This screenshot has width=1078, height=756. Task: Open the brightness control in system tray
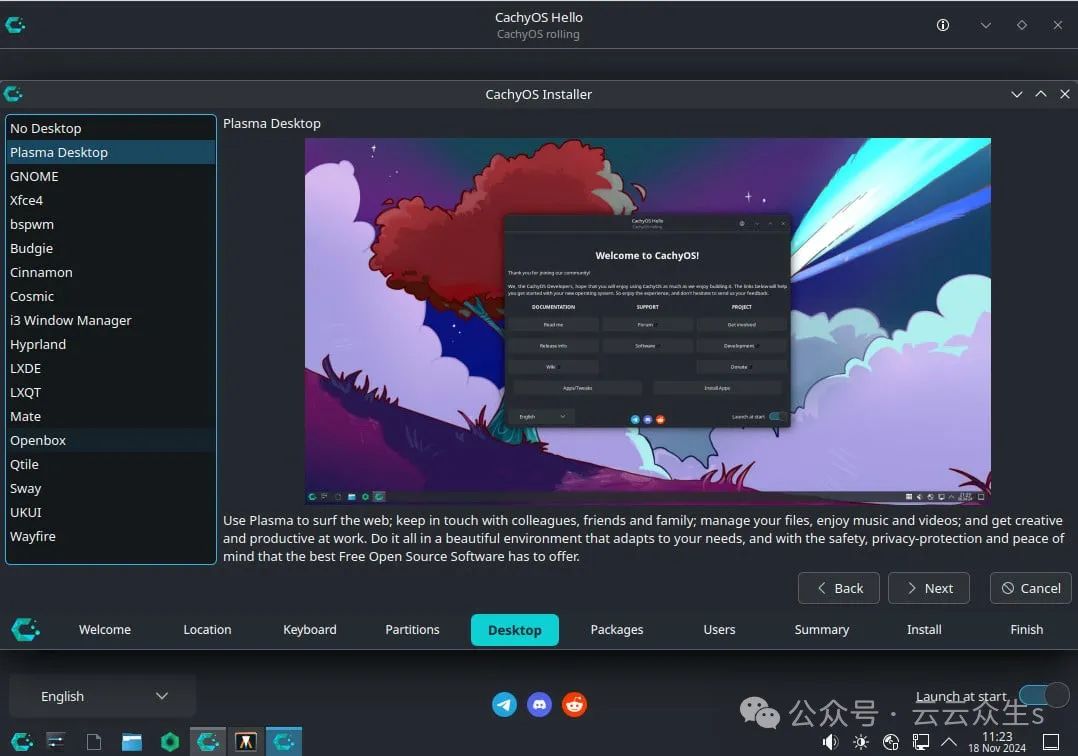861,742
